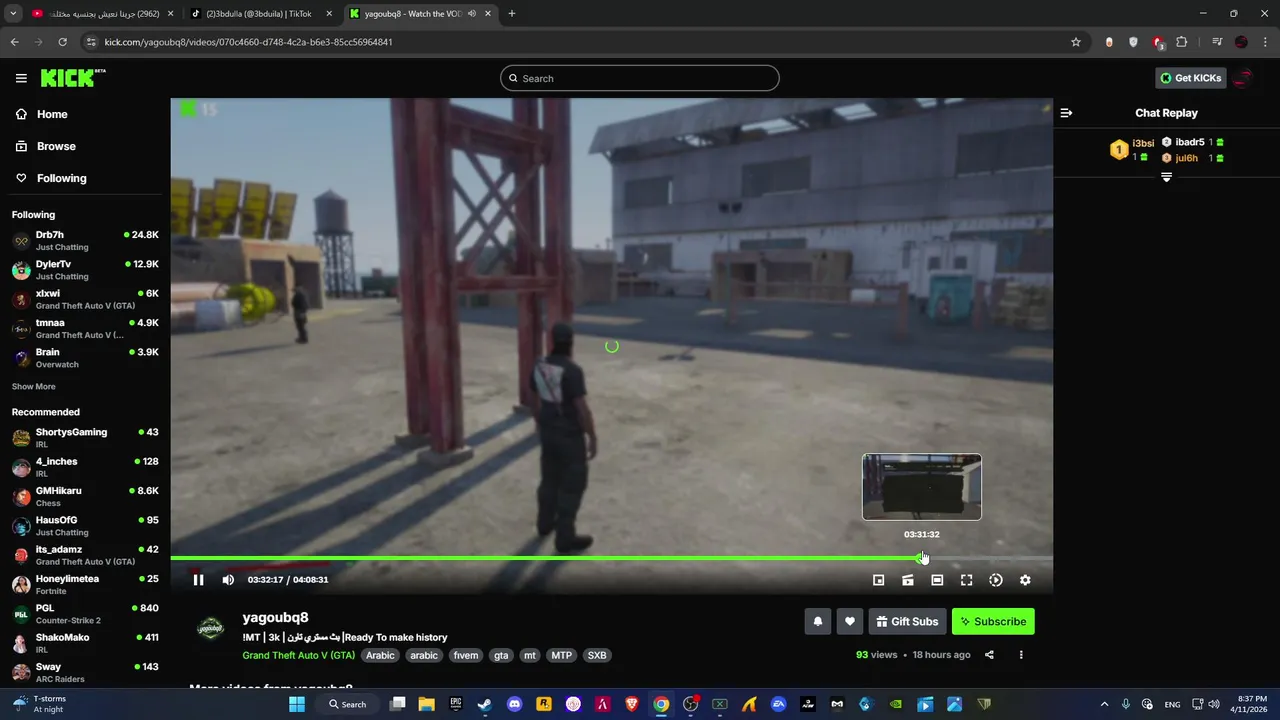1280x720 pixels.
Task: Open HausOfG recommended channel
Action: coord(85,526)
